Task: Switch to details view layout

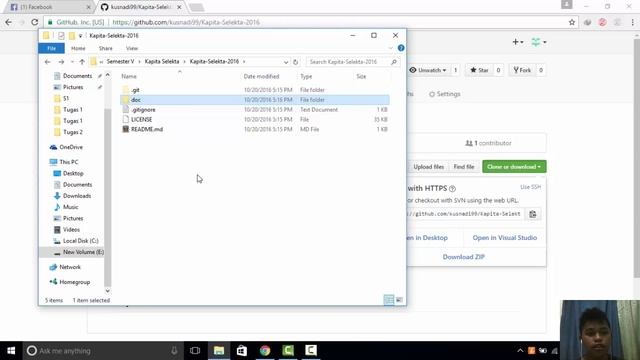Action: coord(389,300)
